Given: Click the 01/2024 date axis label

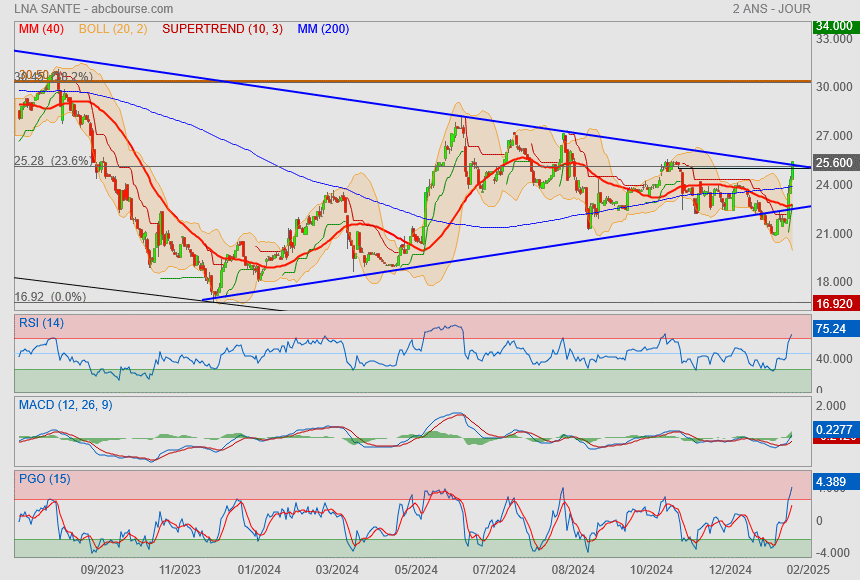Looking at the screenshot, I should [x=259, y=570].
